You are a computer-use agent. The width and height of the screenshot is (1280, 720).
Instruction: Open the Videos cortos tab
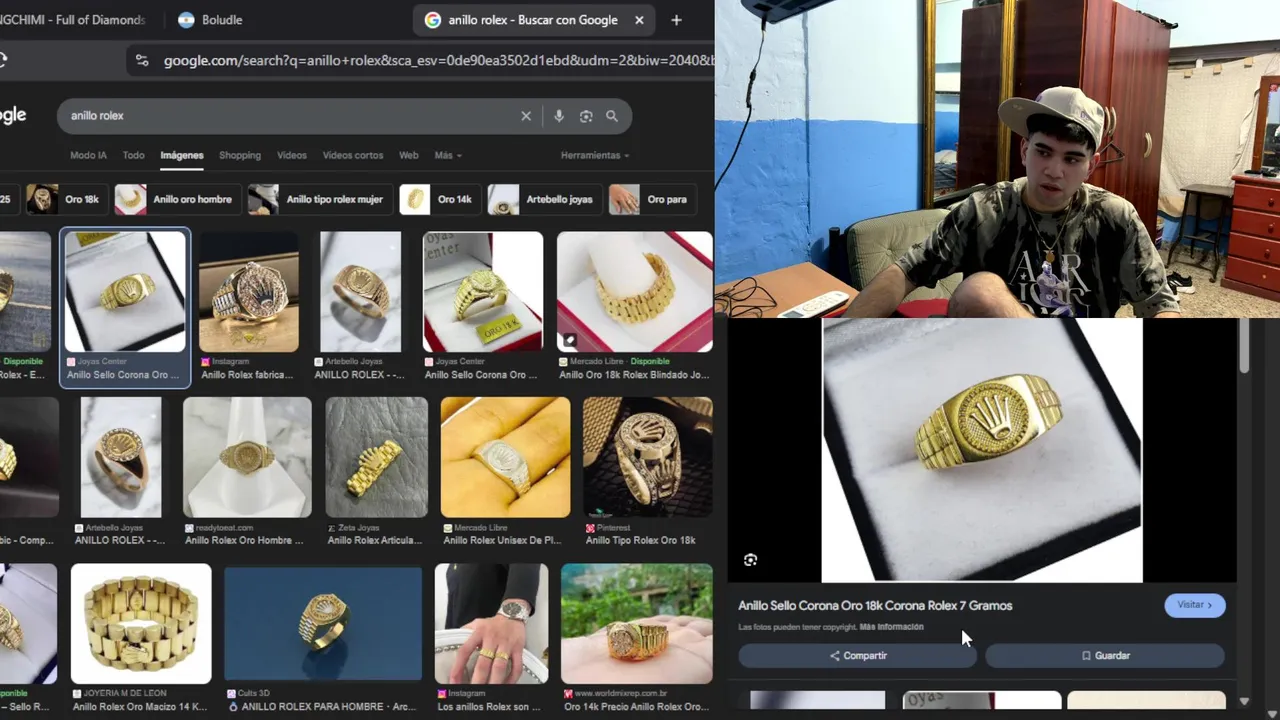pos(353,155)
